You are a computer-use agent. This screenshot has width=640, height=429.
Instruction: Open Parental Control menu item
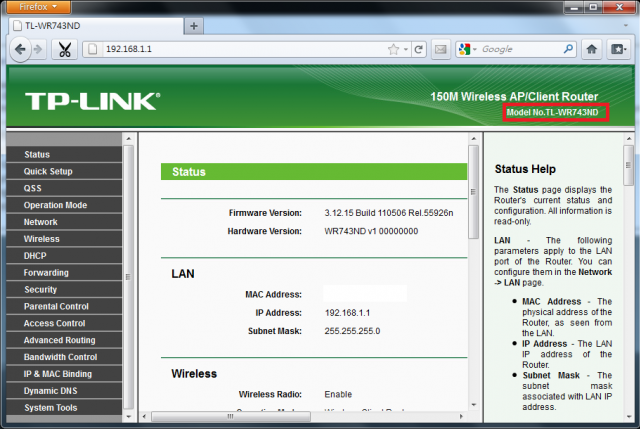click(x=64, y=306)
